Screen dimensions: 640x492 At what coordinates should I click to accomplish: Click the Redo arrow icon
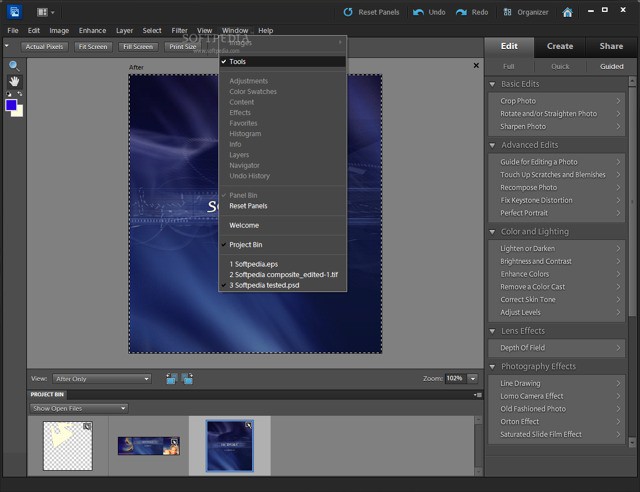click(460, 12)
